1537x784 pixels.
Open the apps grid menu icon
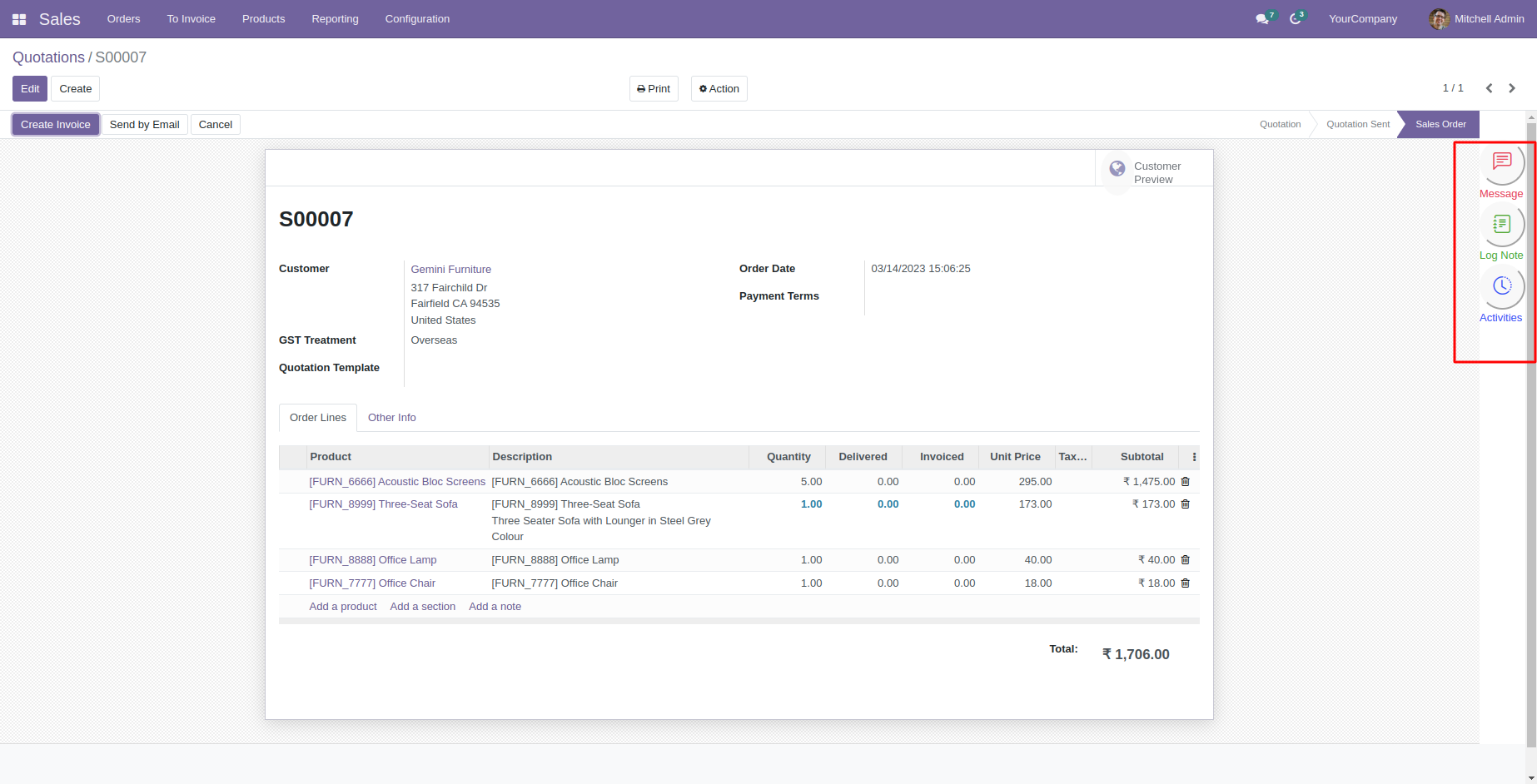19,19
